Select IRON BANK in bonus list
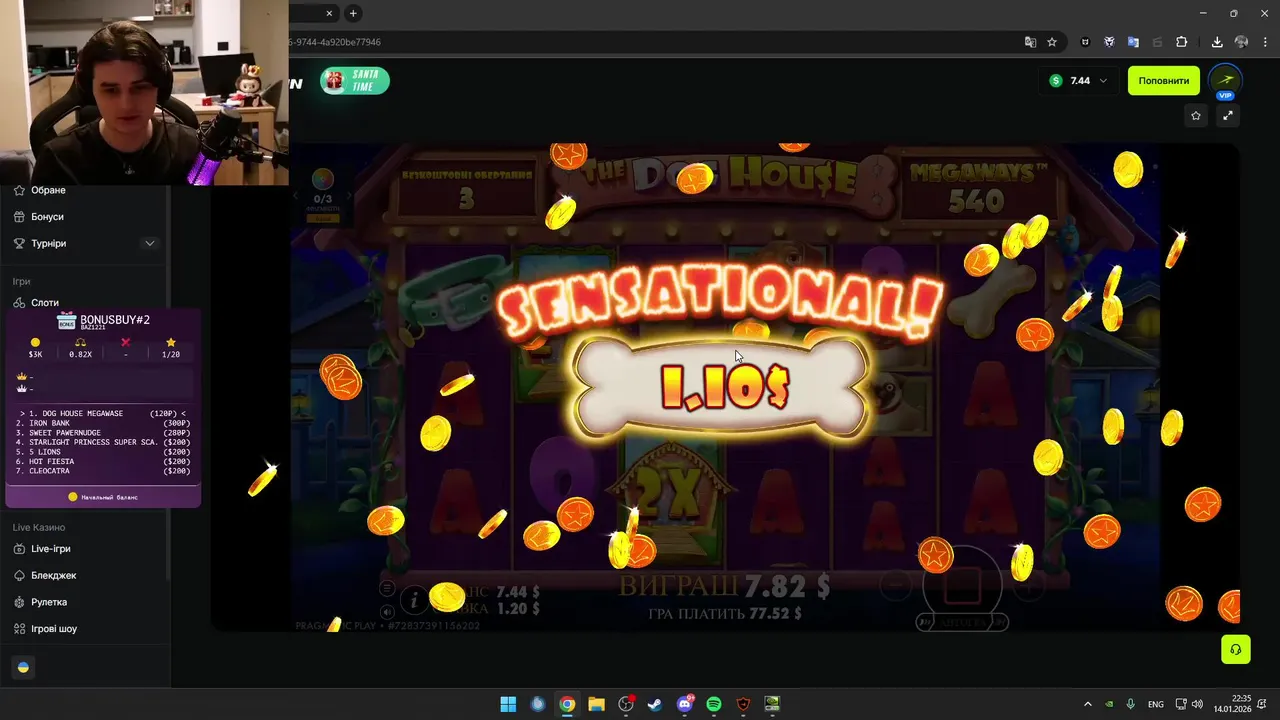1280x720 pixels. (x=103, y=423)
